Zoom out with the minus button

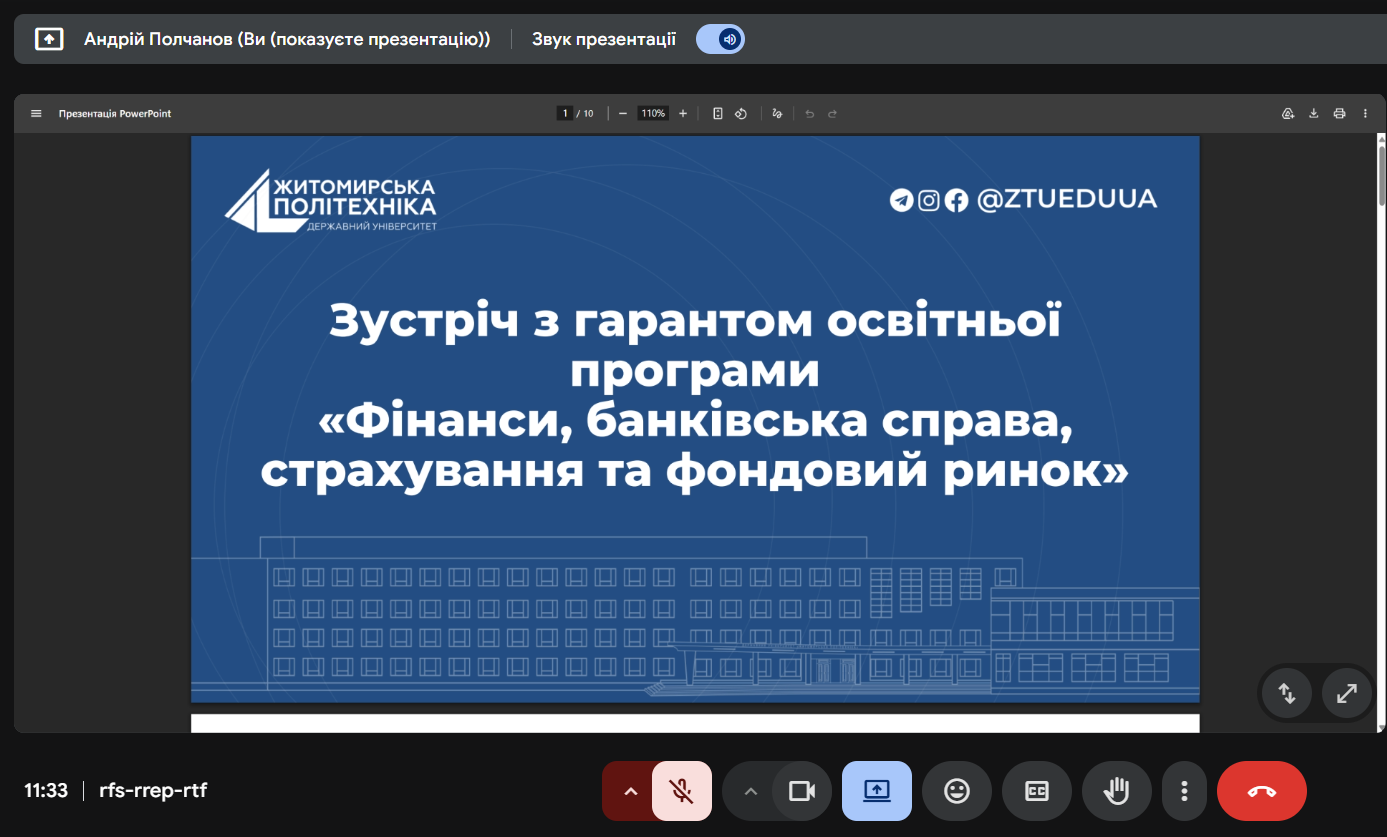click(622, 114)
